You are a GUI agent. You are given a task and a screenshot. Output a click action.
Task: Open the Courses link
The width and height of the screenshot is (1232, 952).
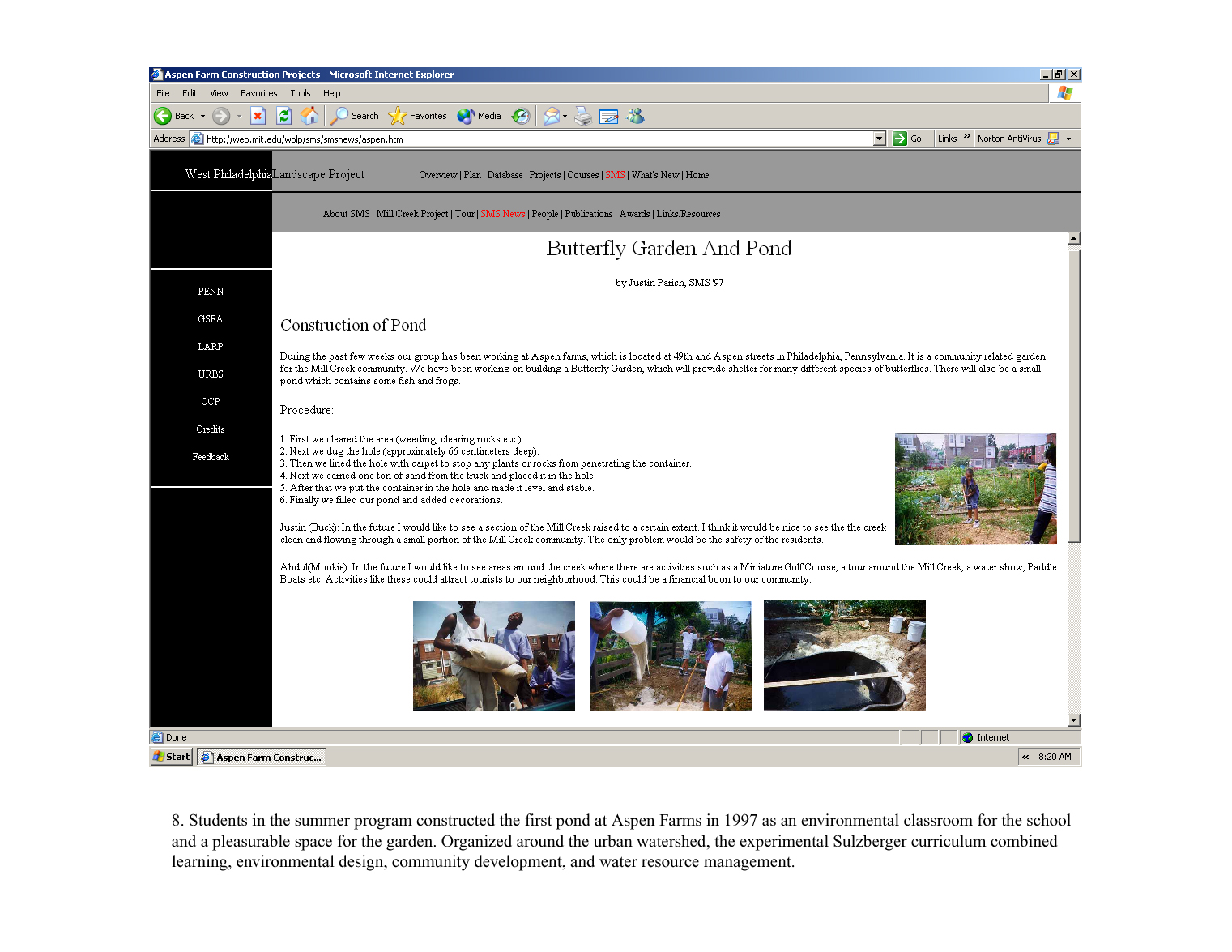(583, 175)
